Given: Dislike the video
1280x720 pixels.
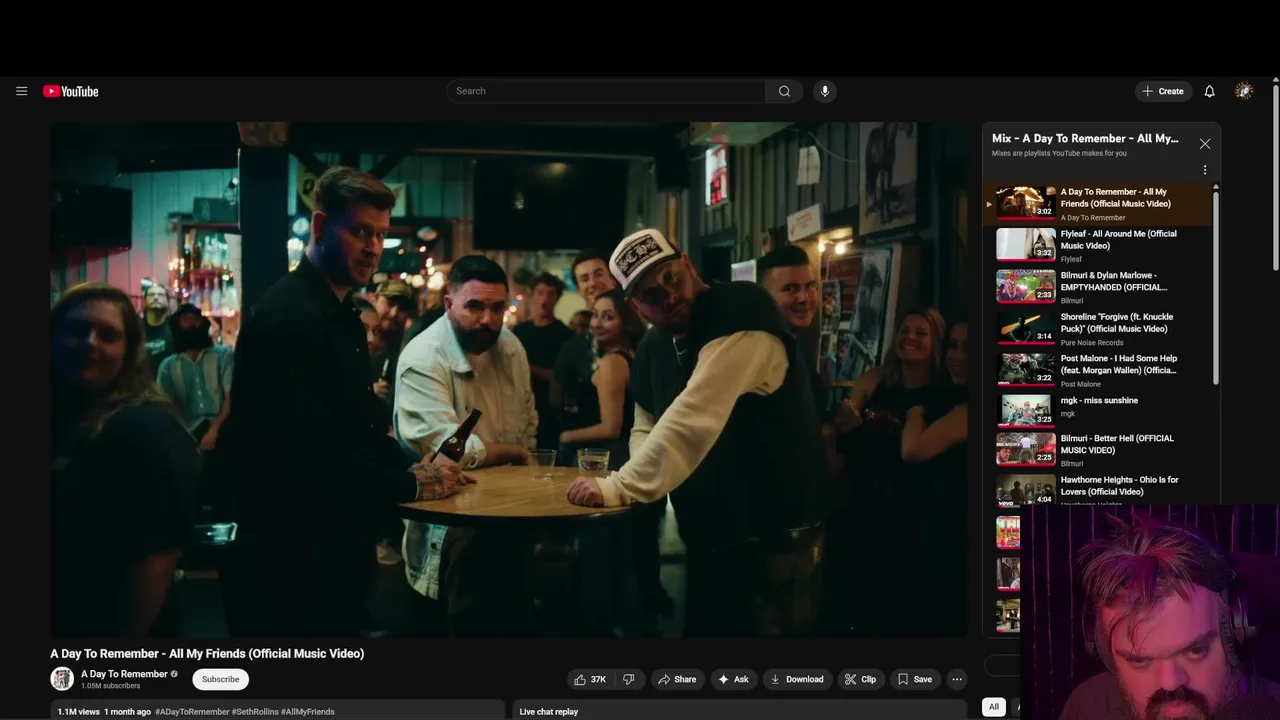Looking at the screenshot, I should tap(629, 679).
